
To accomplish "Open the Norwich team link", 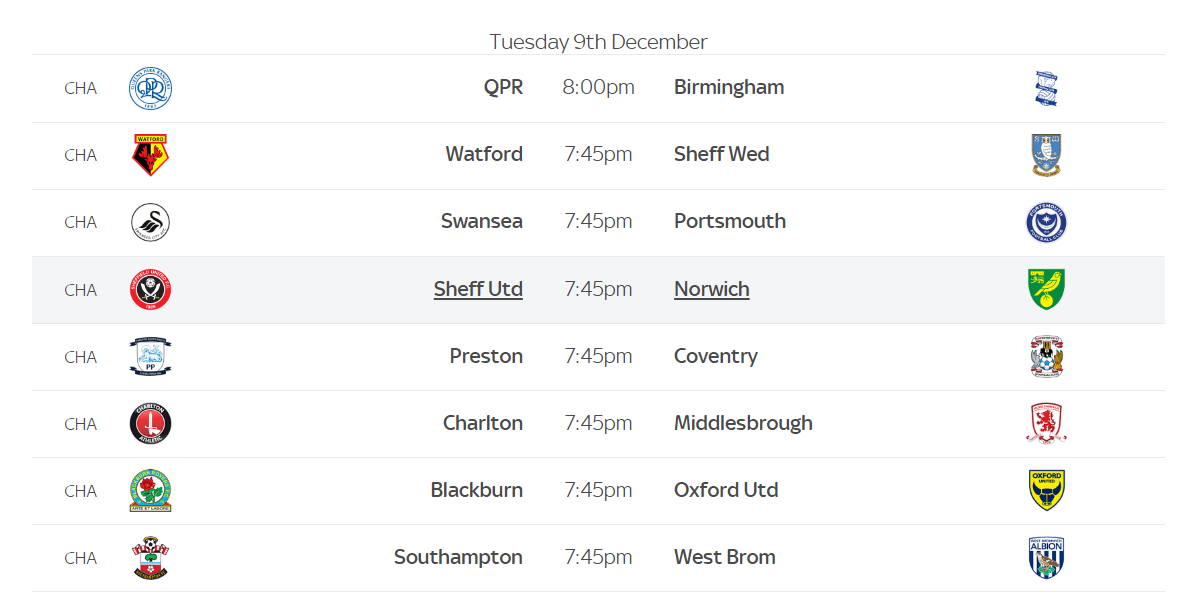I will tap(711, 289).
